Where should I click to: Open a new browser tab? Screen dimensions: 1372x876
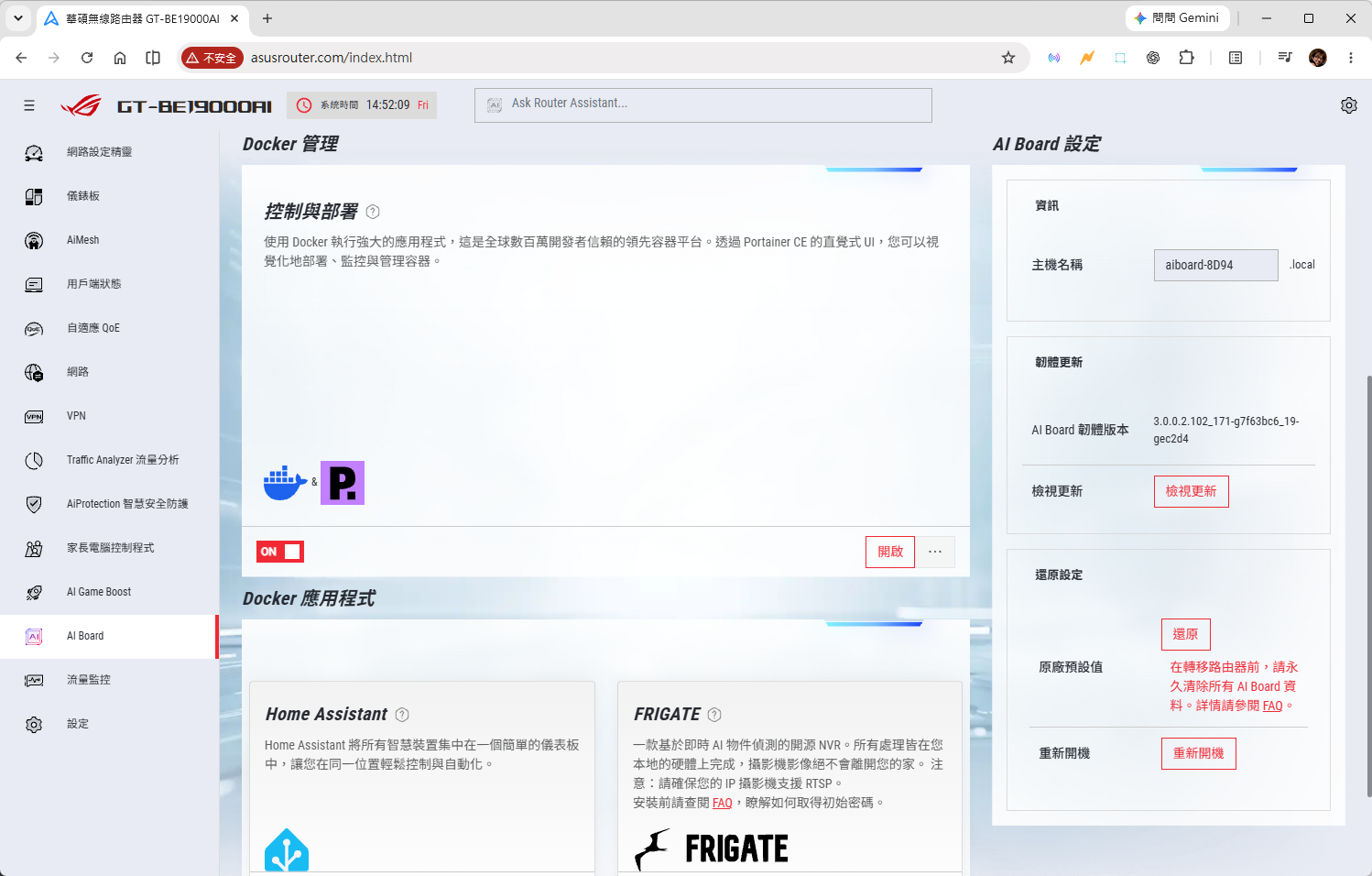267,18
